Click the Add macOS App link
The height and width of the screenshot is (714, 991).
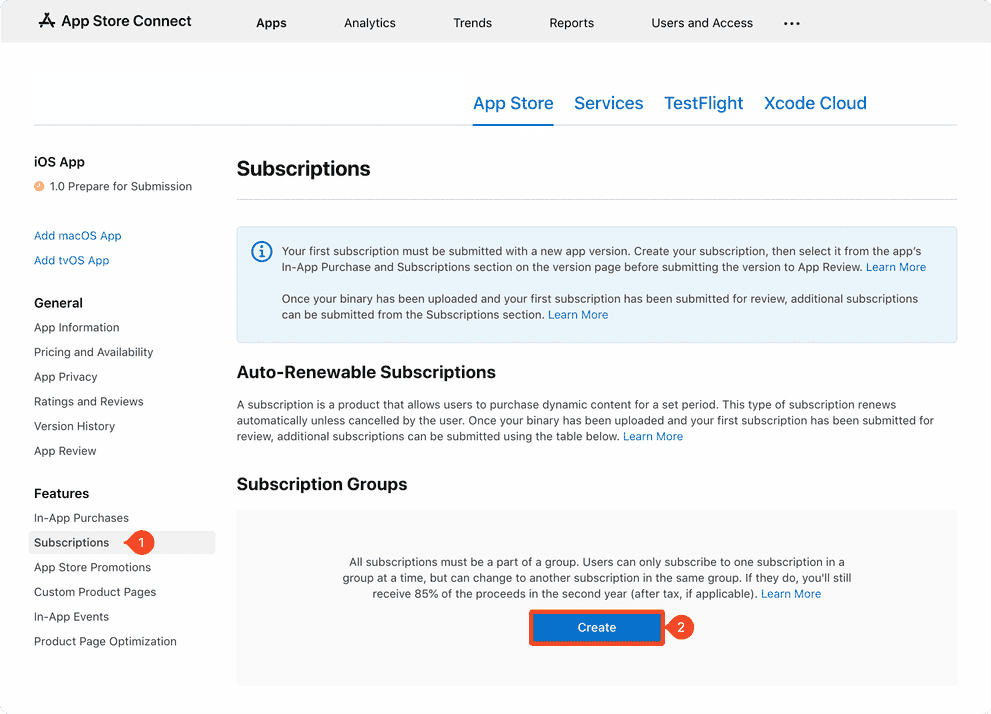pyautogui.click(x=78, y=236)
